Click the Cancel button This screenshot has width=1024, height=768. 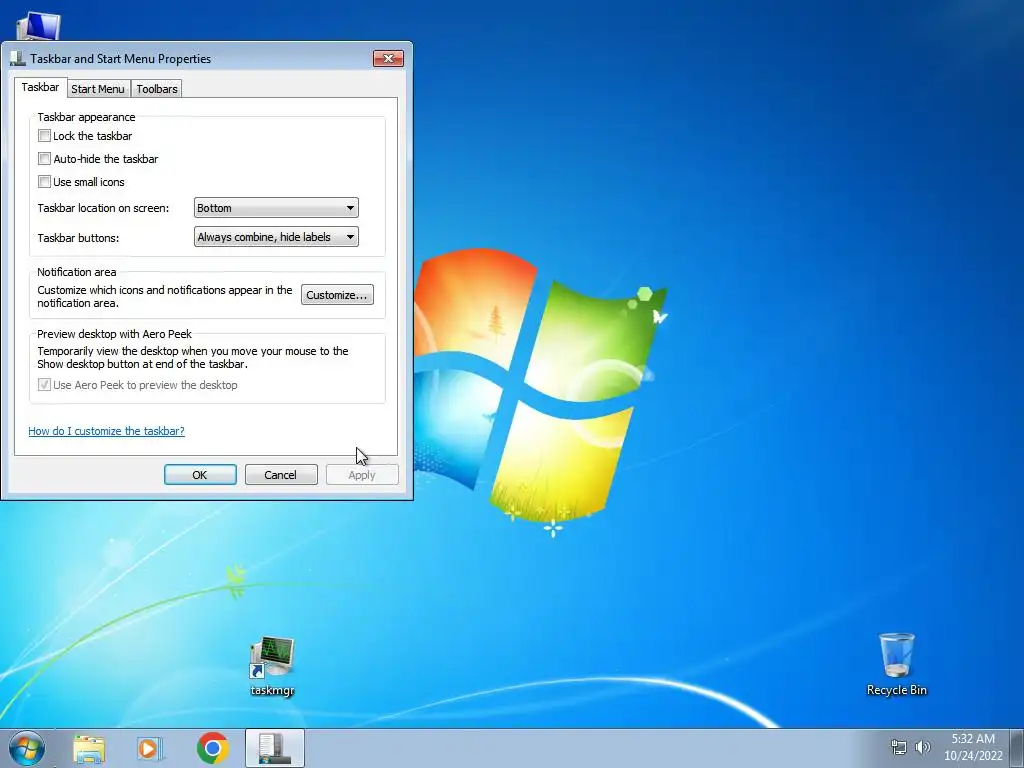tap(281, 475)
